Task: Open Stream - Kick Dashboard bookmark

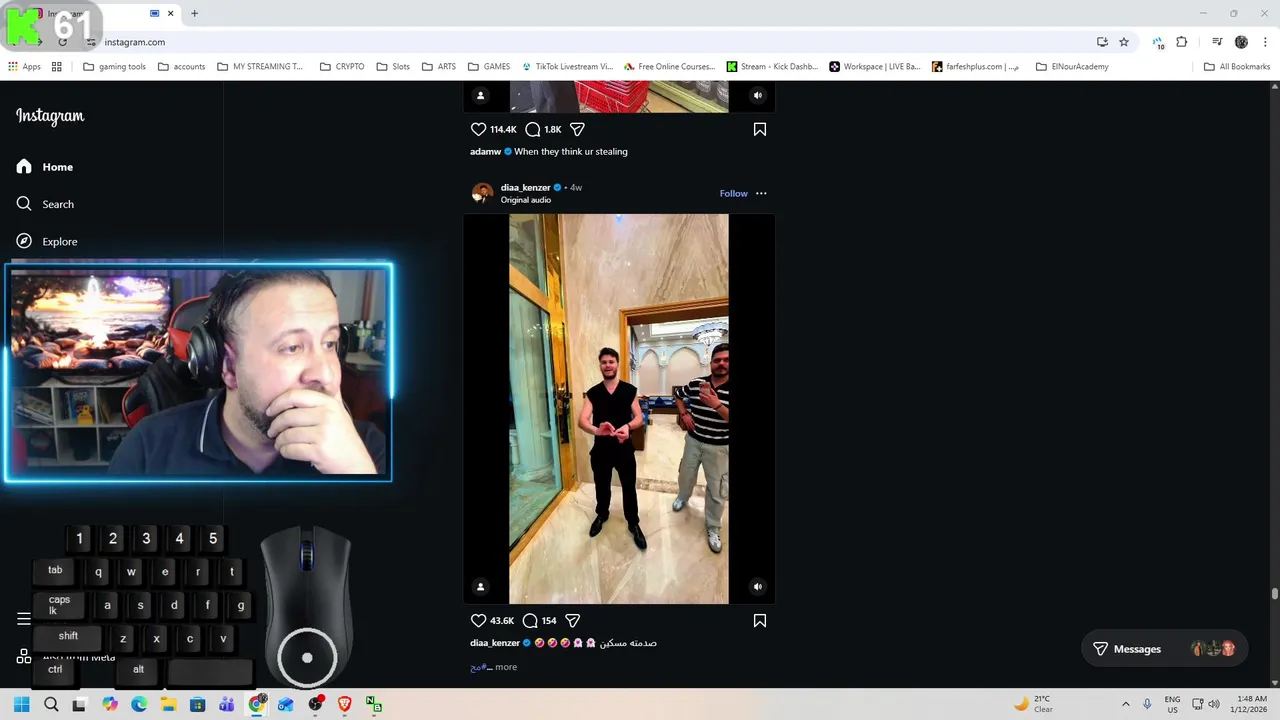Action: [x=772, y=67]
